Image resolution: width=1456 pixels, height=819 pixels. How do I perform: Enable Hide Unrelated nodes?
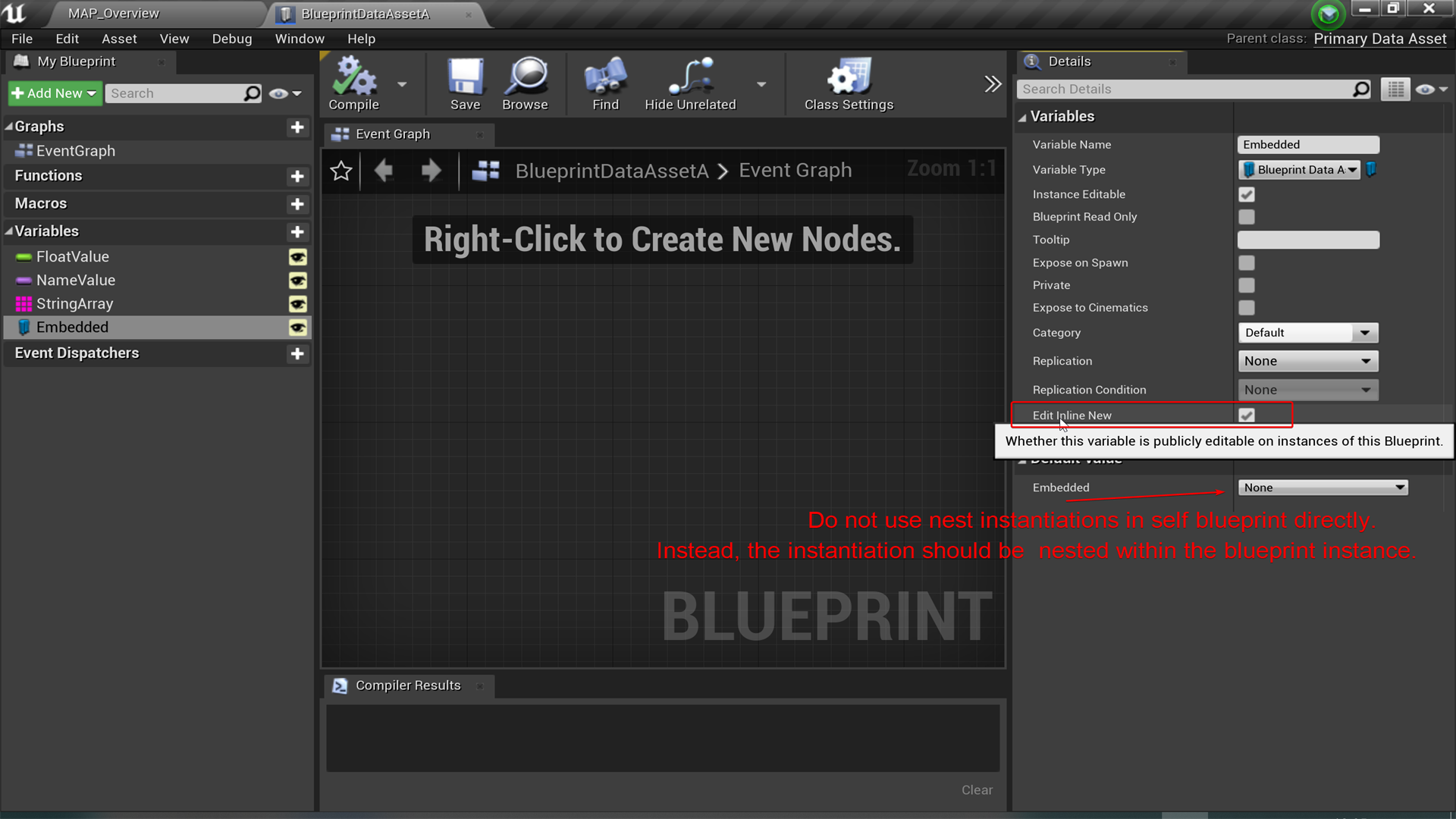(x=689, y=83)
